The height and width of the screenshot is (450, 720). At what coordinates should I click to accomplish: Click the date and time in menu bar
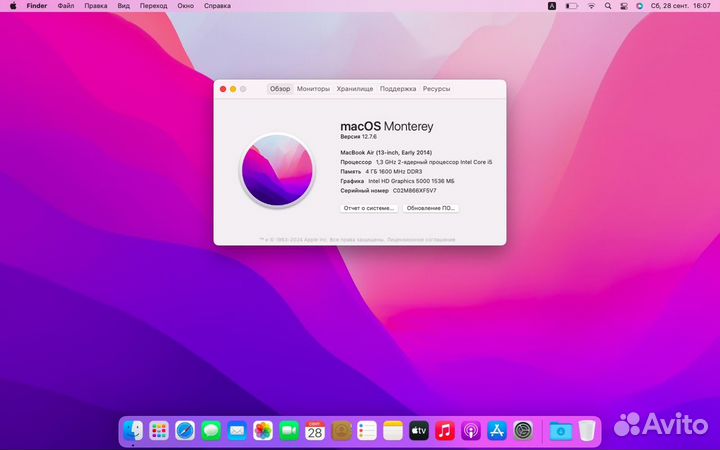[x=680, y=6]
